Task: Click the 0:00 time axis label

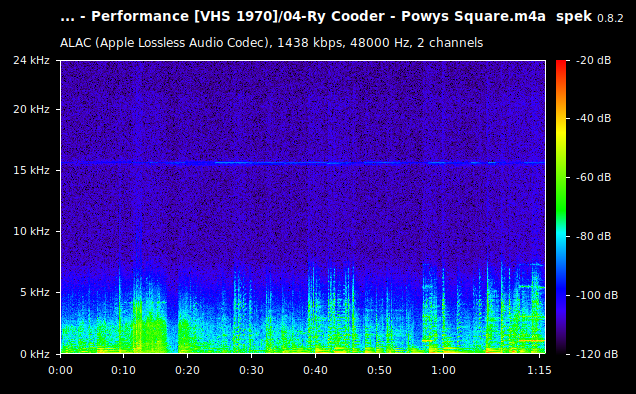Action: click(x=60, y=370)
